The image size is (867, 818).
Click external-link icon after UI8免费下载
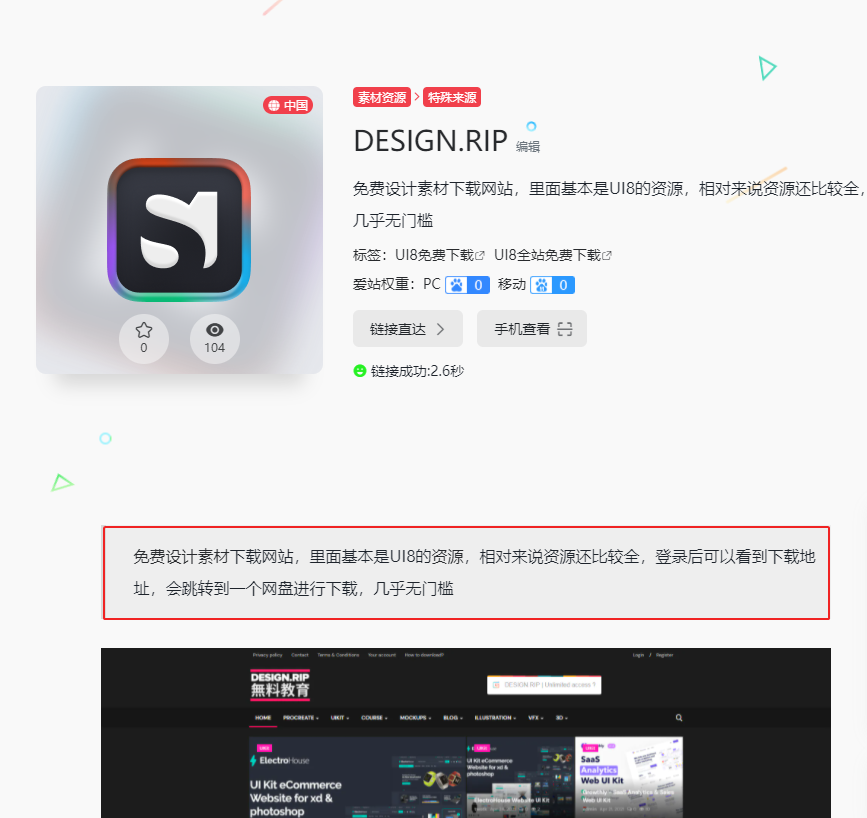click(x=480, y=256)
